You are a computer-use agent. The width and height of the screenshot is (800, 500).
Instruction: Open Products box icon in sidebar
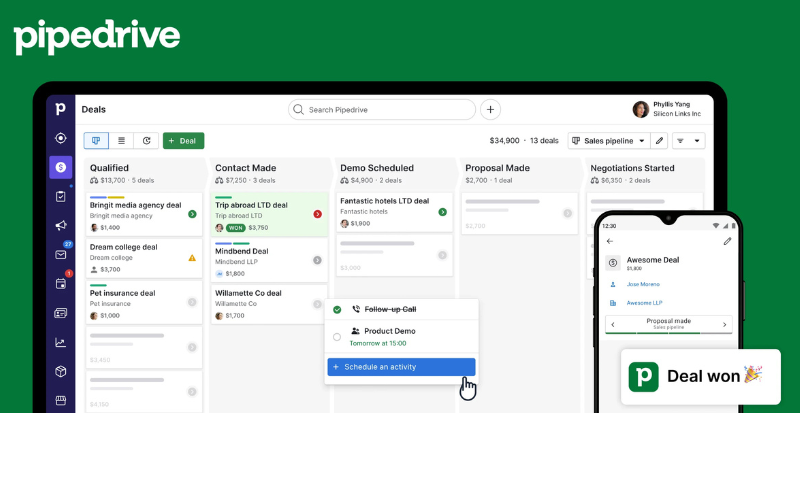(x=61, y=371)
